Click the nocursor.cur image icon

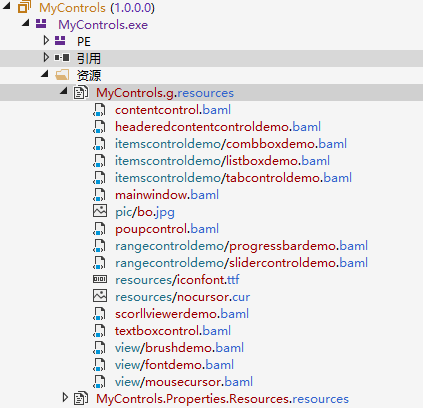pos(100,296)
